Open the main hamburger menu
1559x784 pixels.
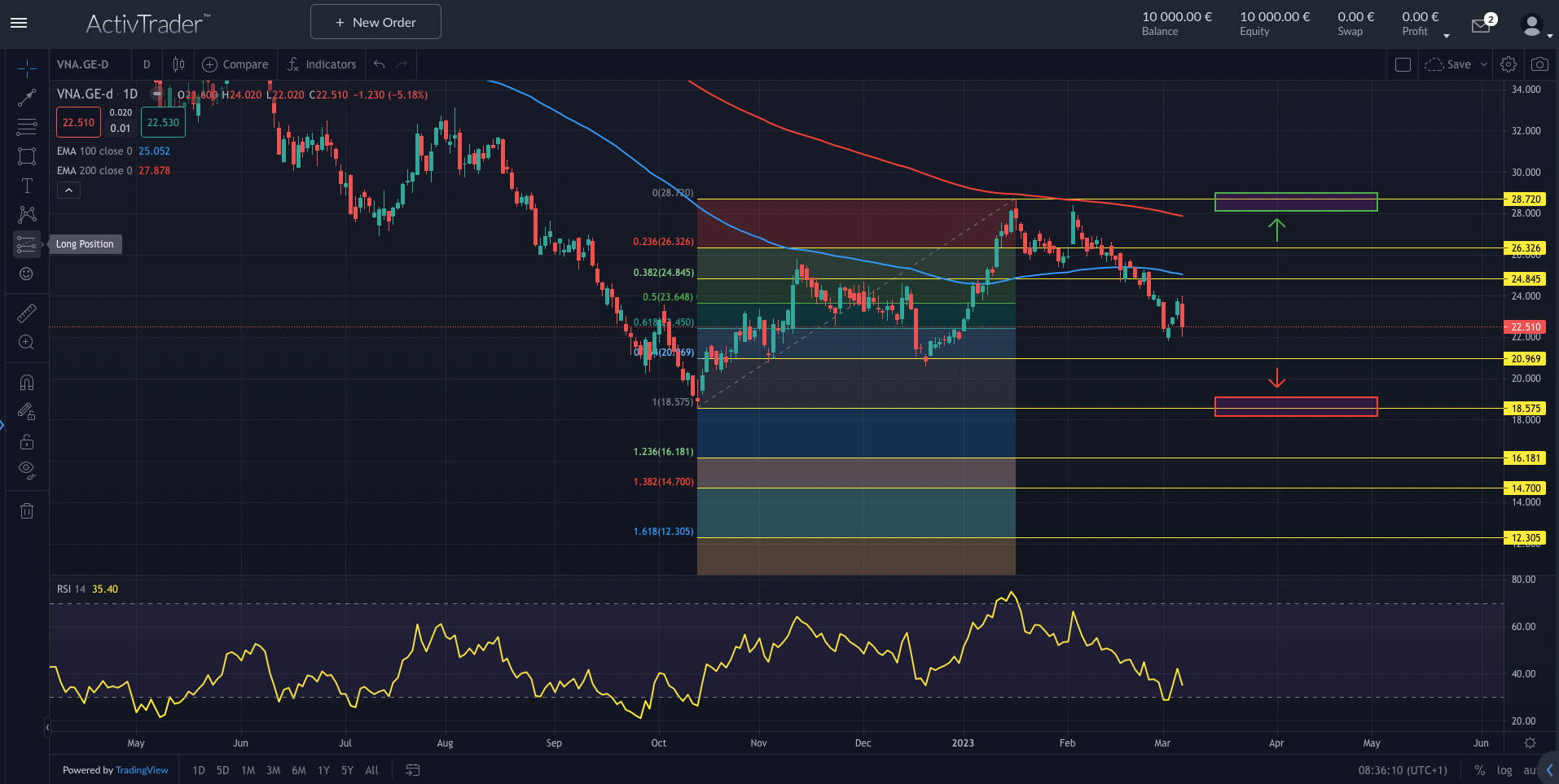(19, 23)
